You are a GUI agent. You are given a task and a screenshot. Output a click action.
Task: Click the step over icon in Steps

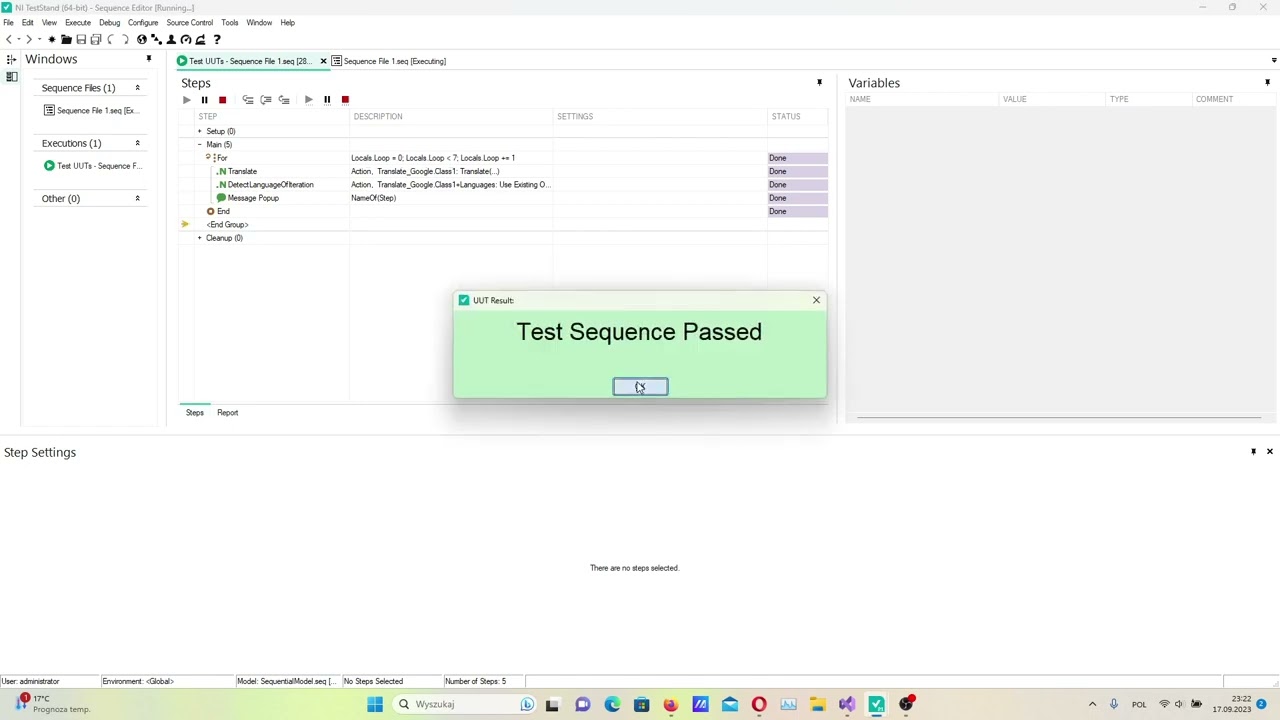(x=266, y=100)
